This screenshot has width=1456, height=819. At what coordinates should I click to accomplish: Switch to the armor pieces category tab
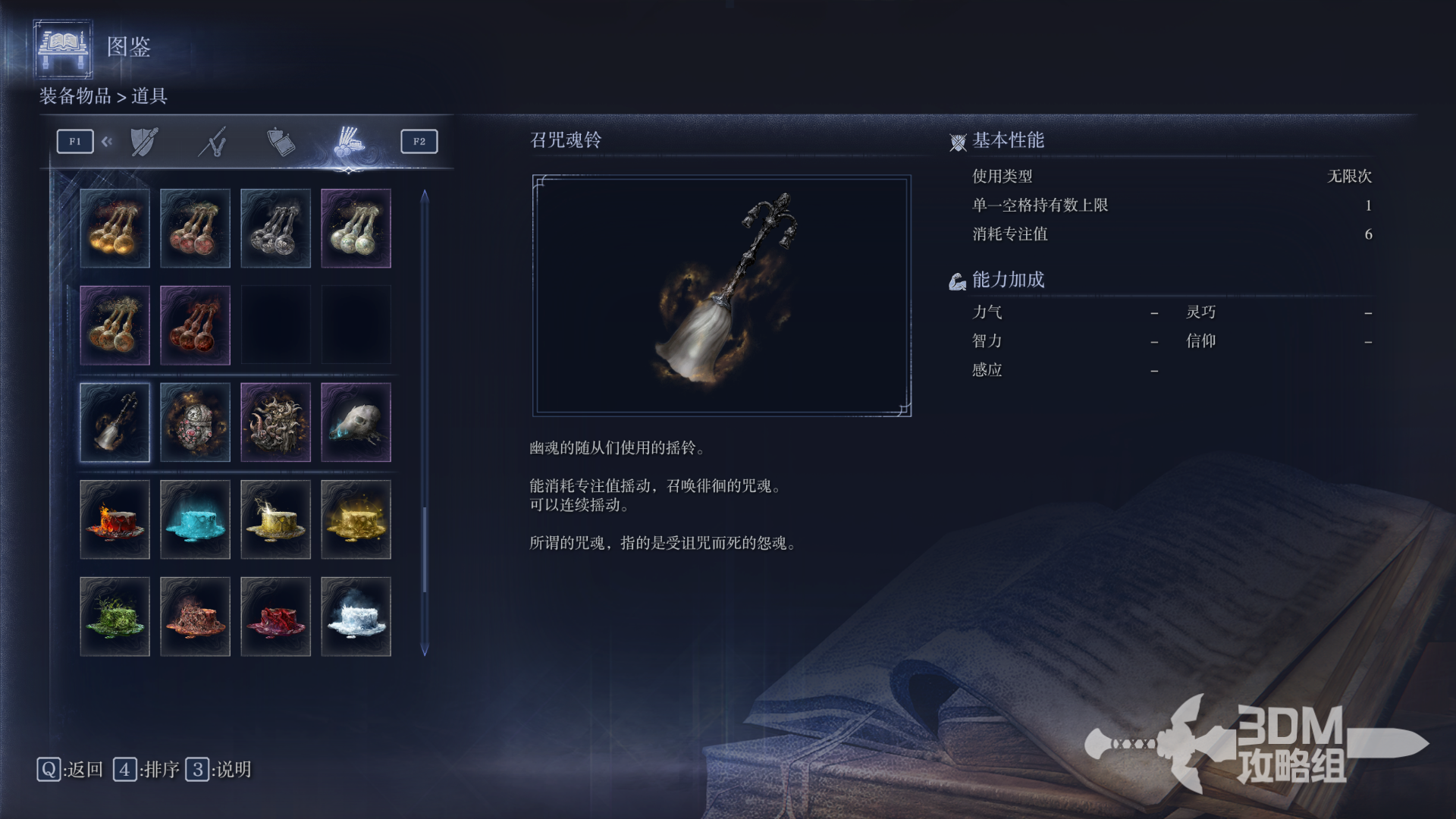[281, 142]
